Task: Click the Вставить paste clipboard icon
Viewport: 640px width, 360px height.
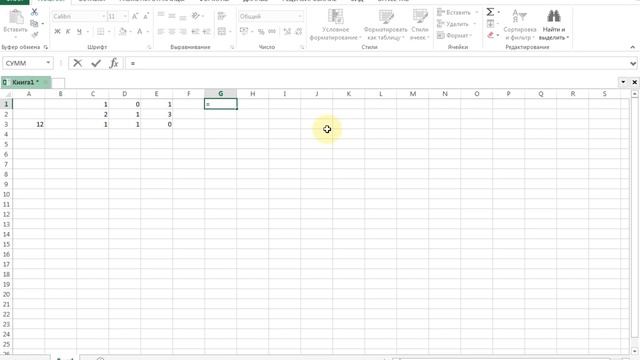Action: point(16,17)
